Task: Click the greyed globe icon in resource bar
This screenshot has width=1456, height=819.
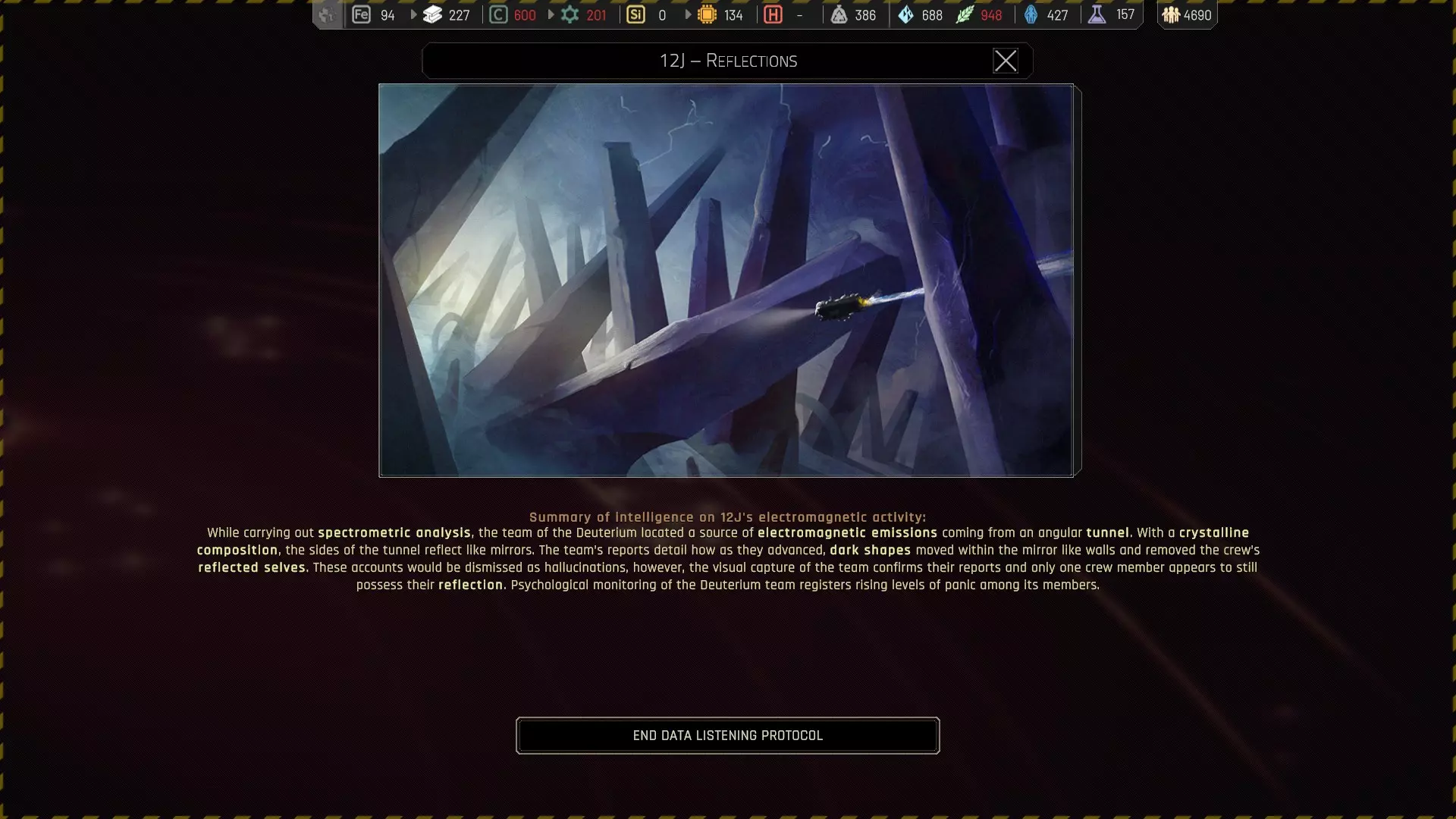Action: click(x=327, y=14)
